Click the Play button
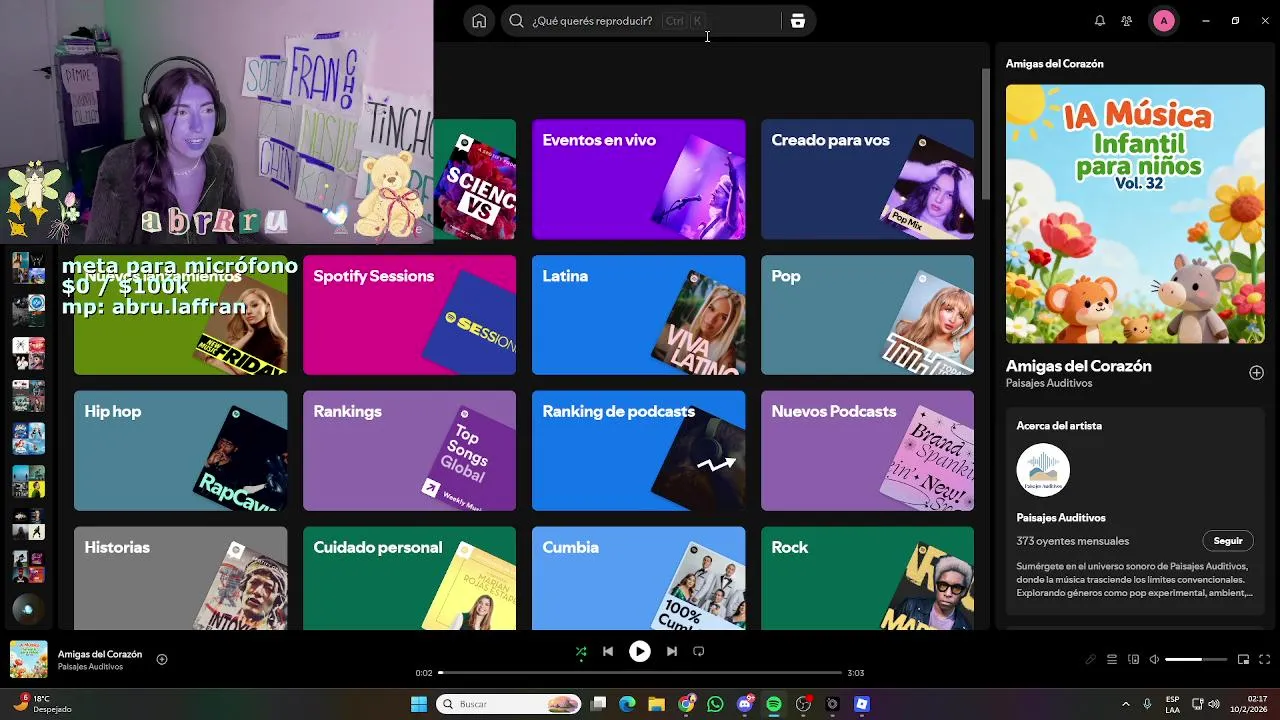The image size is (1280, 720). 640,652
